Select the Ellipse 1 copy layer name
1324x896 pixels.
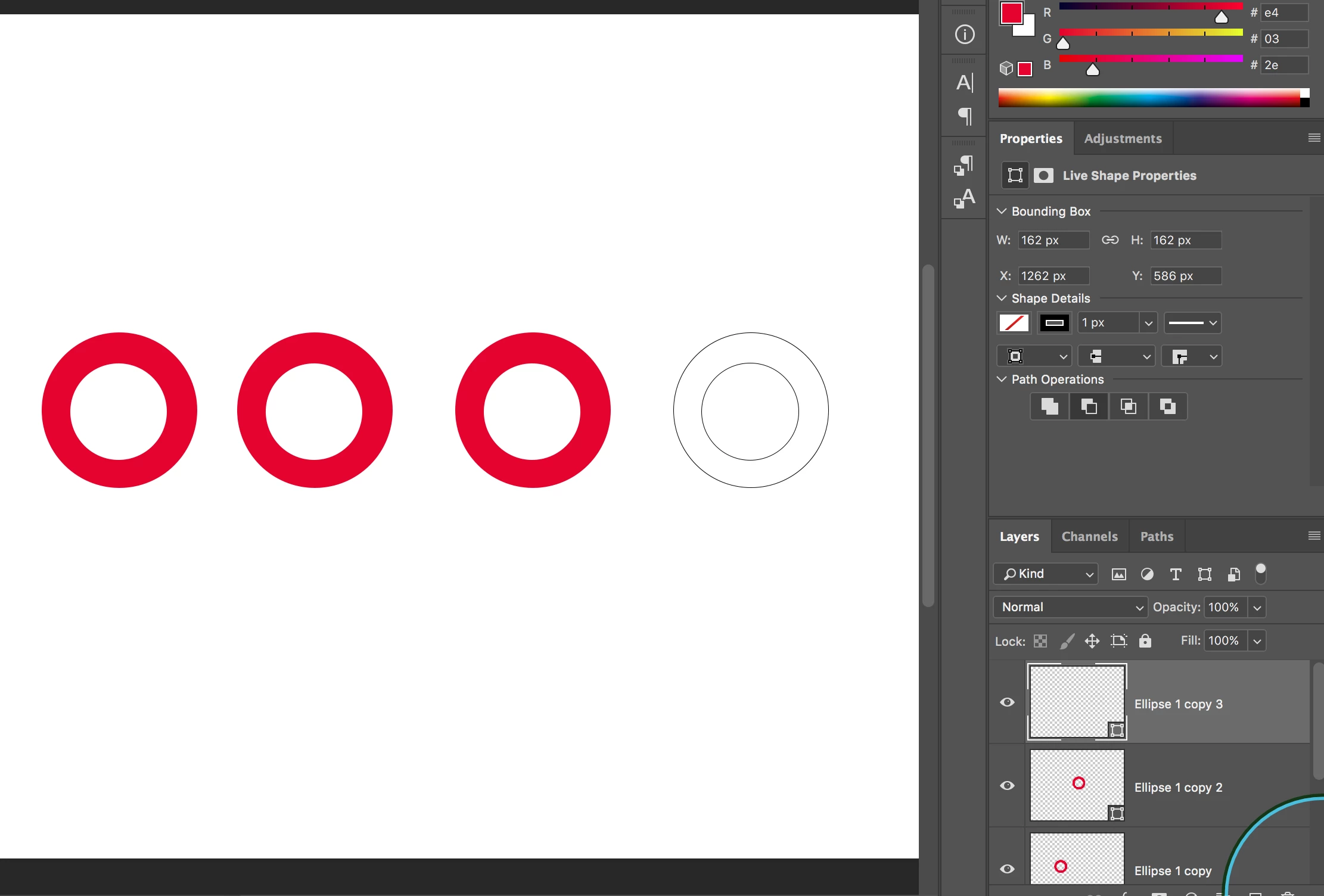pyautogui.click(x=1173, y=871)
